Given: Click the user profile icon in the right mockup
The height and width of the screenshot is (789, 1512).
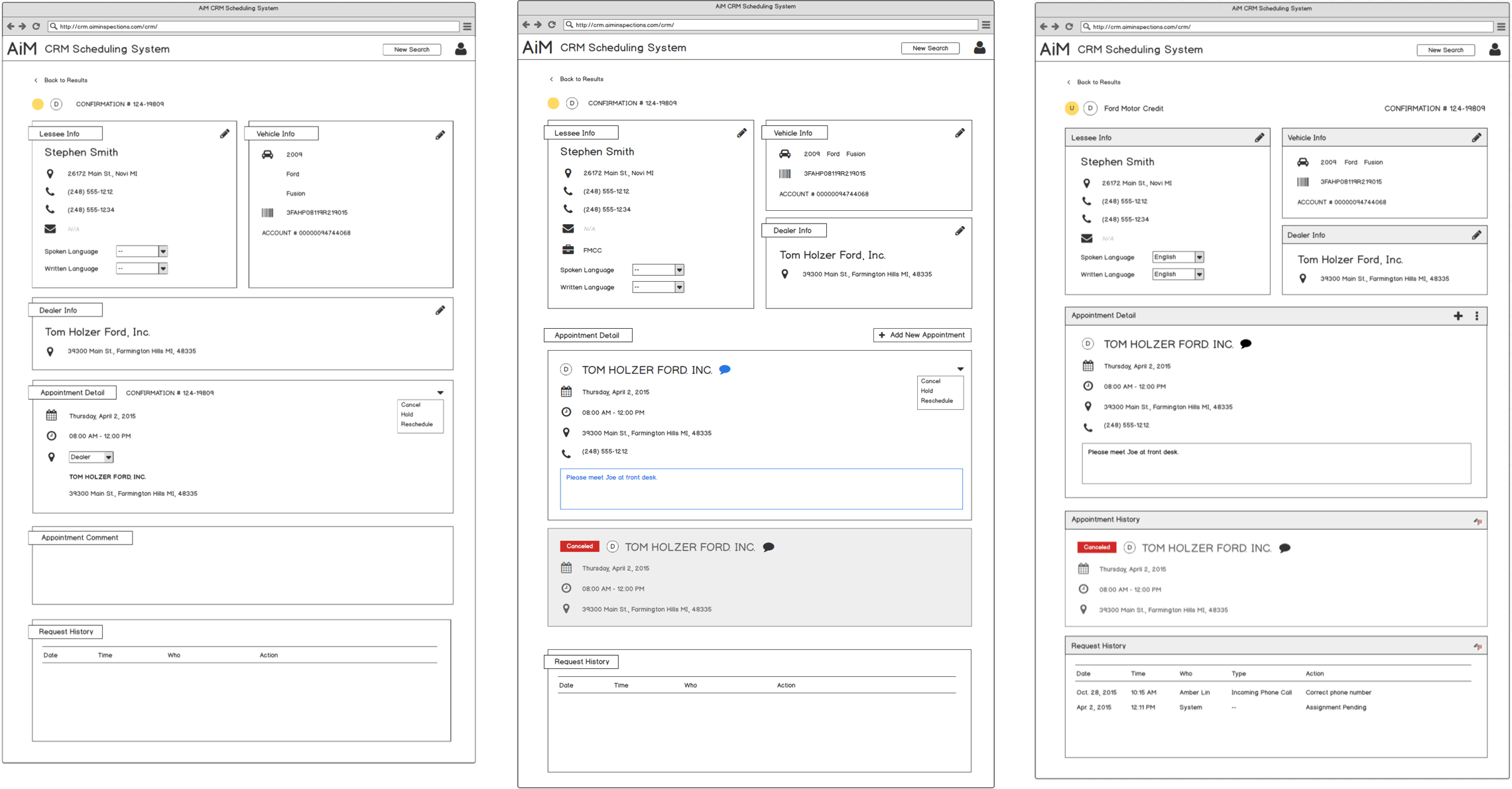Looking at the screenshot, I should click(x=1495, y=50).
